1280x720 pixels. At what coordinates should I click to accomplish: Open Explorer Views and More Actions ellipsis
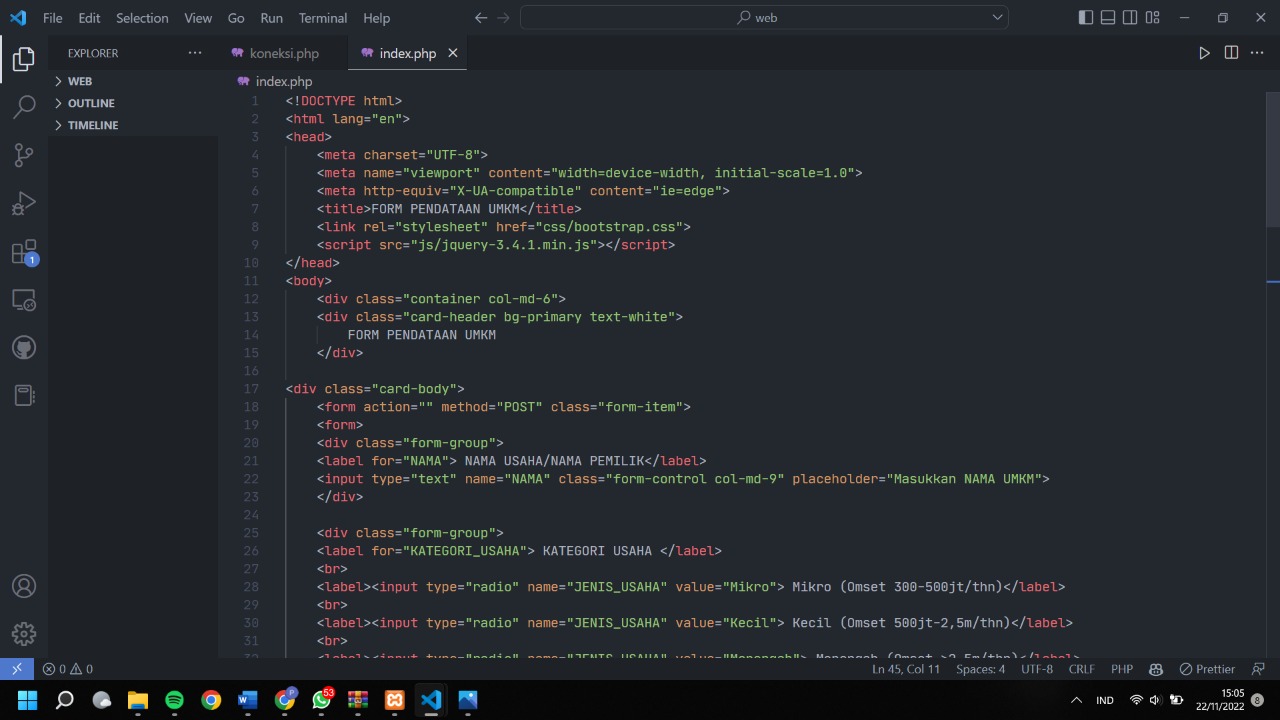click(x=195, y=53)
